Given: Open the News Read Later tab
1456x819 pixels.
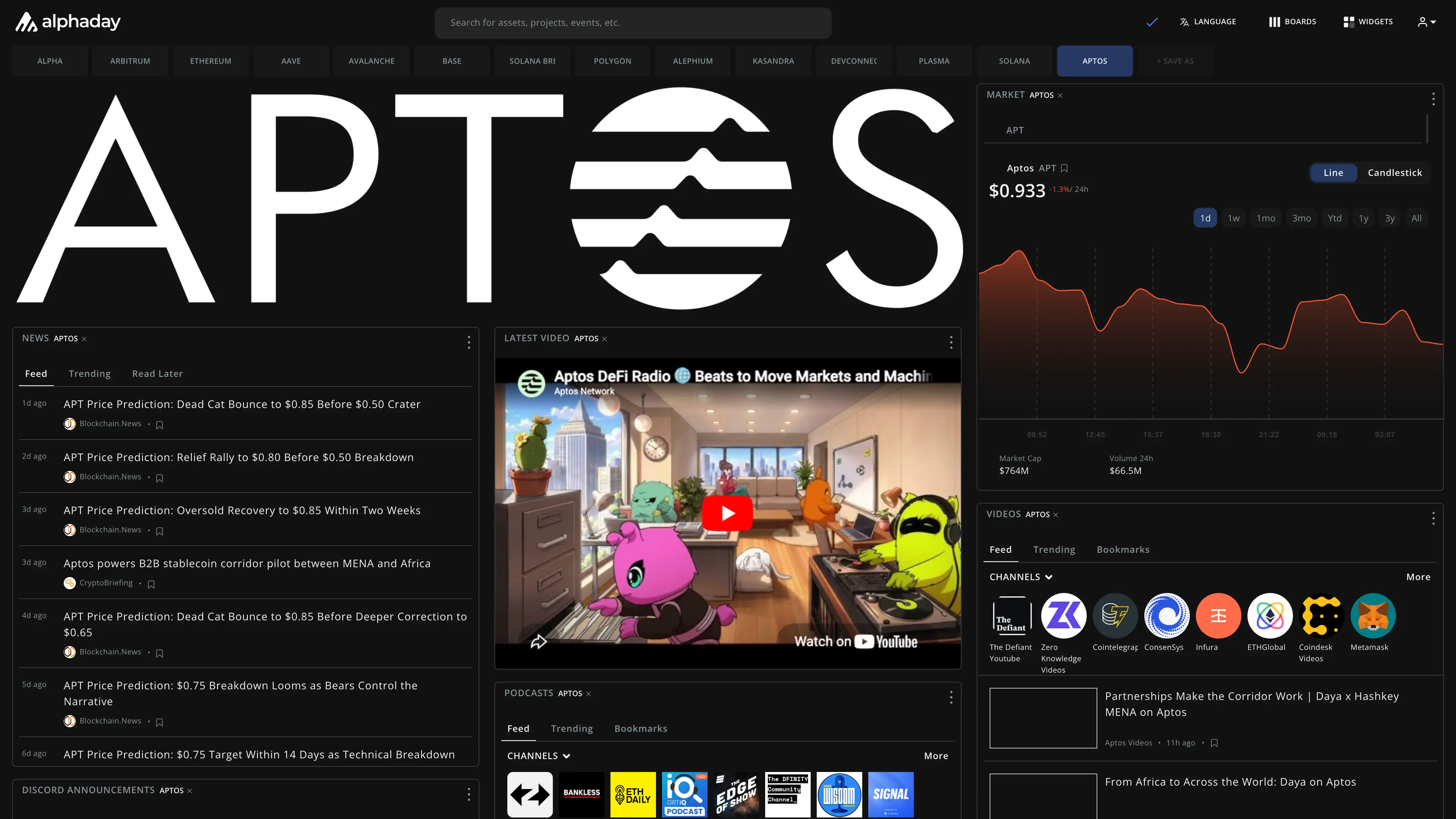Looking at the screenshot, I should (157, 373).
